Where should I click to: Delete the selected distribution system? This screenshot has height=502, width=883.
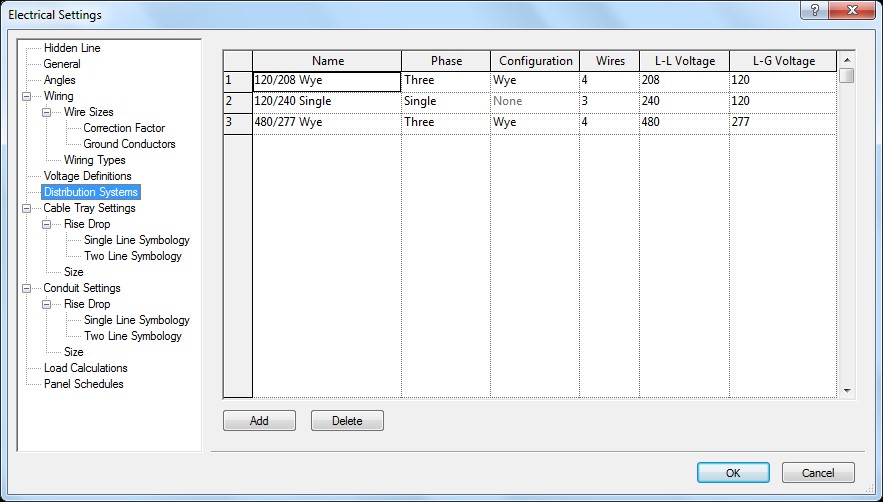pyautogui.click(x=347, y=421)
